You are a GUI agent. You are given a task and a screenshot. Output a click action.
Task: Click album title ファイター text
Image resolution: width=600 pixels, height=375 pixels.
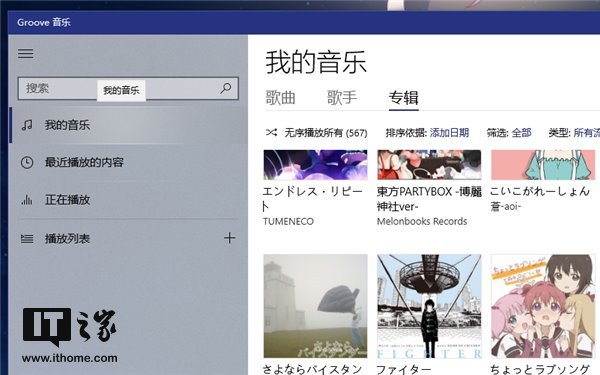[x=403, y=369]
